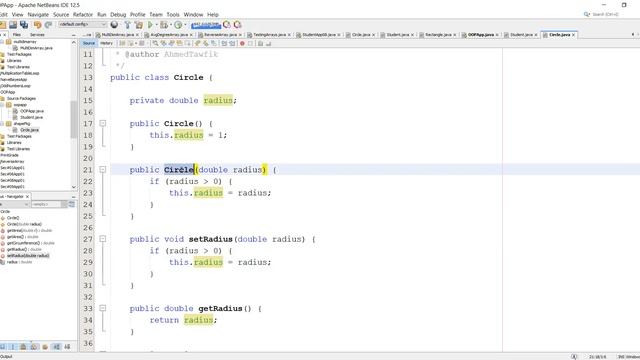Viewport: 640px width, 360px height.
Task: Open the Run menu
Action: tap(102, 14)
